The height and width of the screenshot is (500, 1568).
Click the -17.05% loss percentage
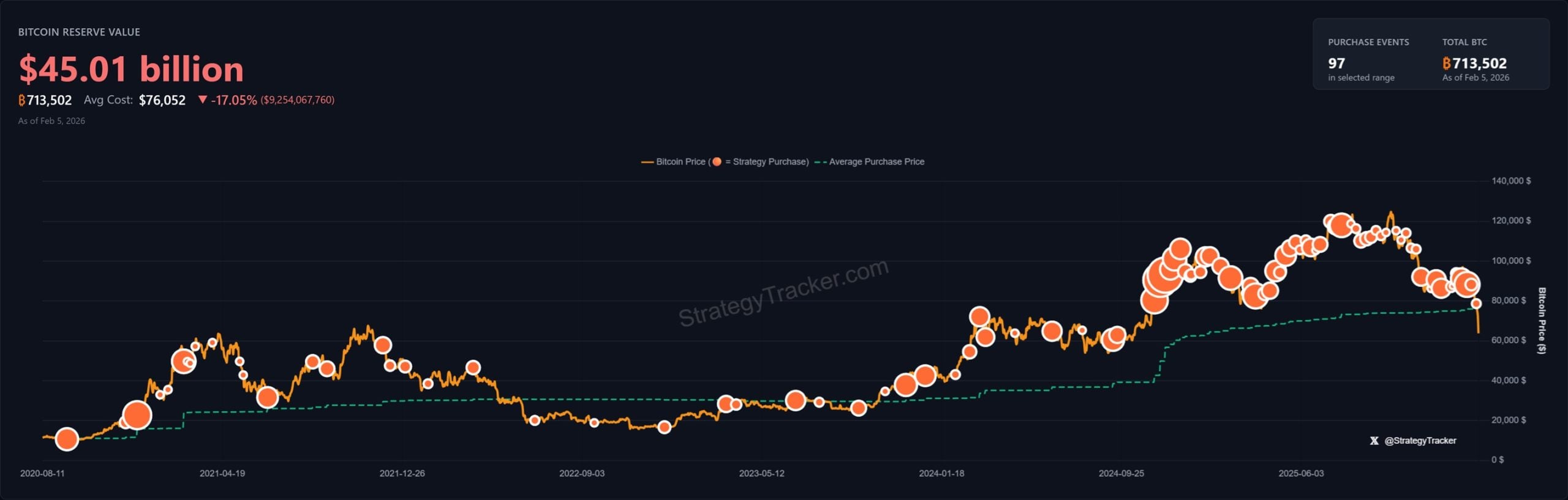pyautogui.click(x=234, y=100)
